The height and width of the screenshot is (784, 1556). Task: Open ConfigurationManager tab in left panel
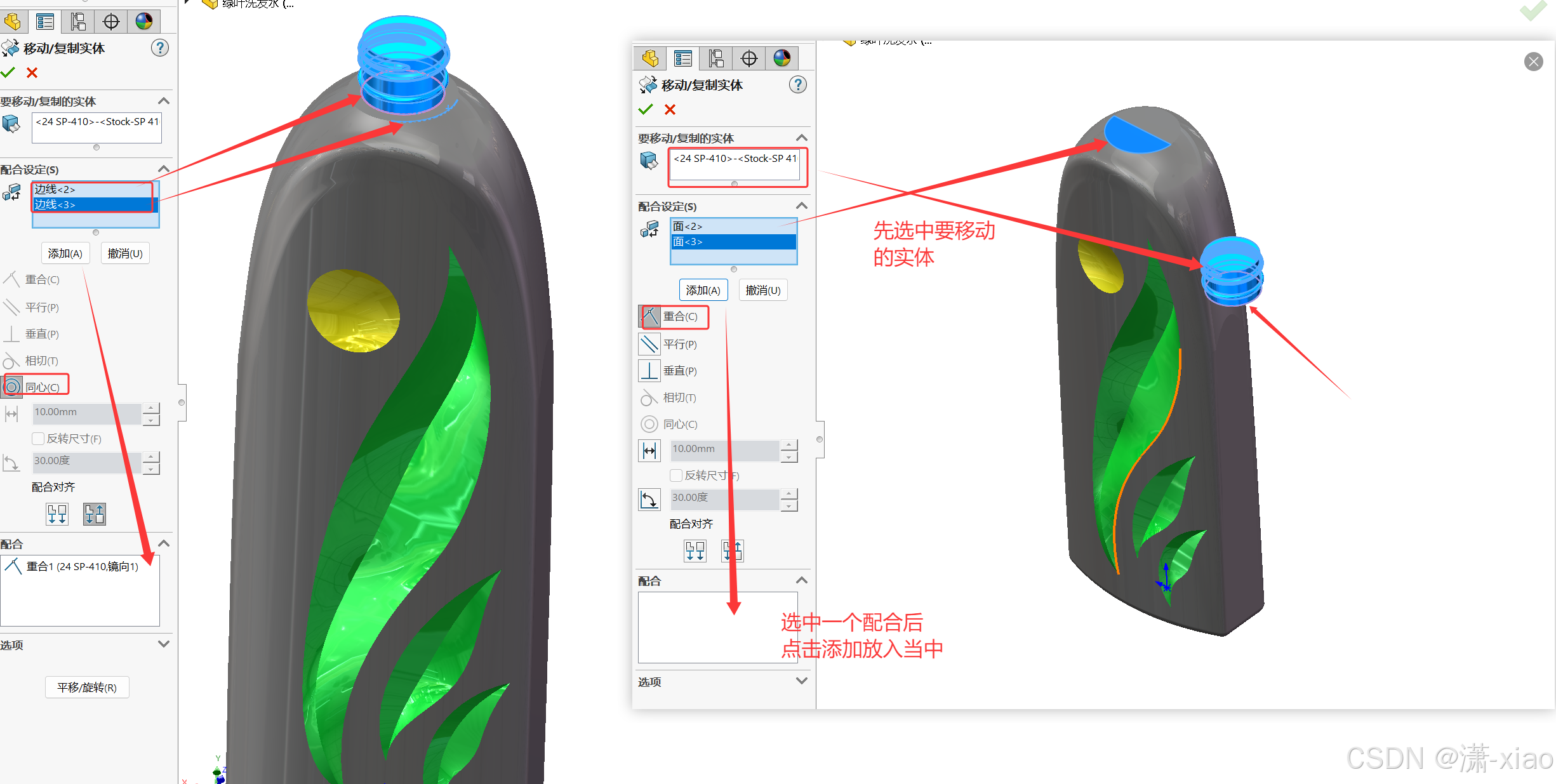78,22
